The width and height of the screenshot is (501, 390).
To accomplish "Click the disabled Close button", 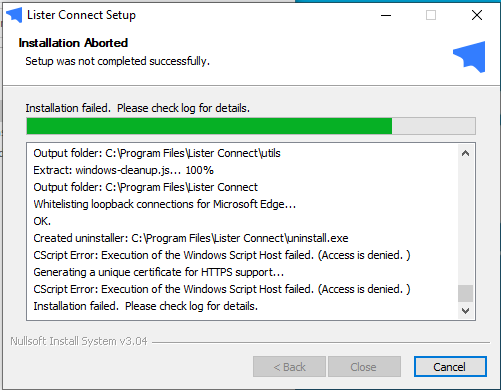I will [x=364, y=367].
